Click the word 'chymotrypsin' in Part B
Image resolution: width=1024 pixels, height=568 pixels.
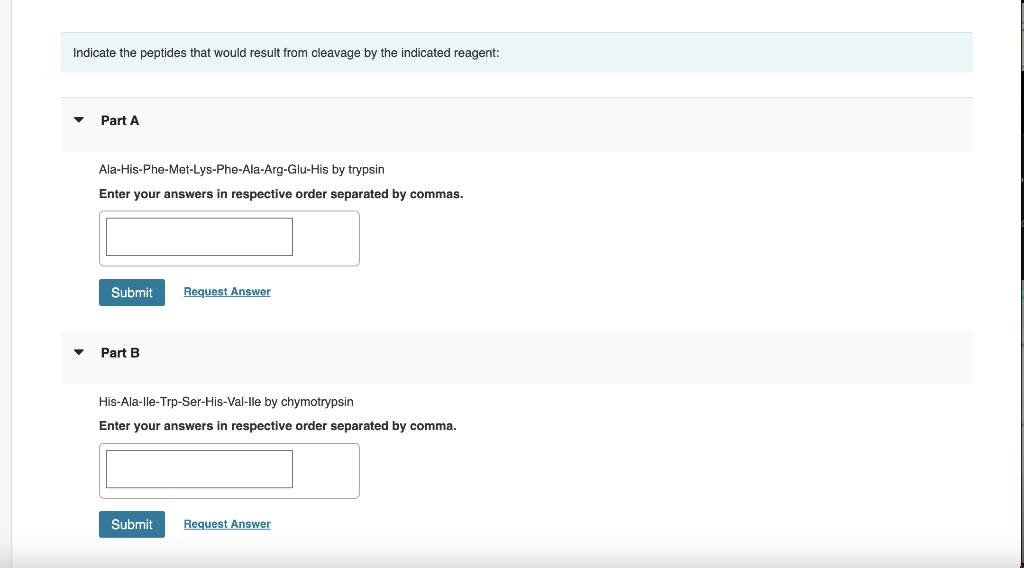point(317,402)
